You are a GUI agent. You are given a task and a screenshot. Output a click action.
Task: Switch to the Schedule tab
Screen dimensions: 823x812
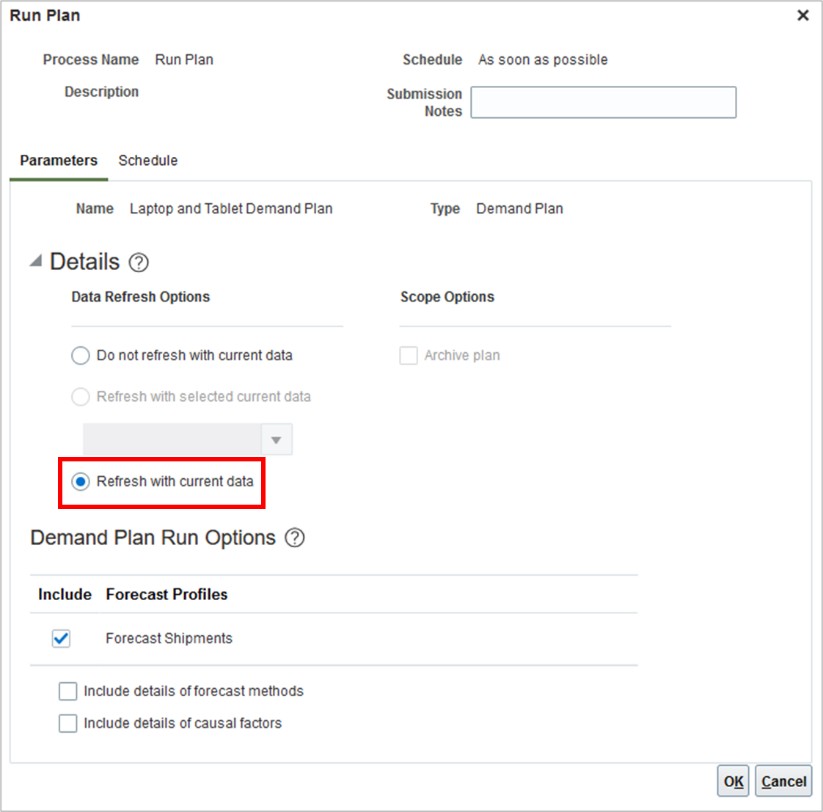coord(148,160)
